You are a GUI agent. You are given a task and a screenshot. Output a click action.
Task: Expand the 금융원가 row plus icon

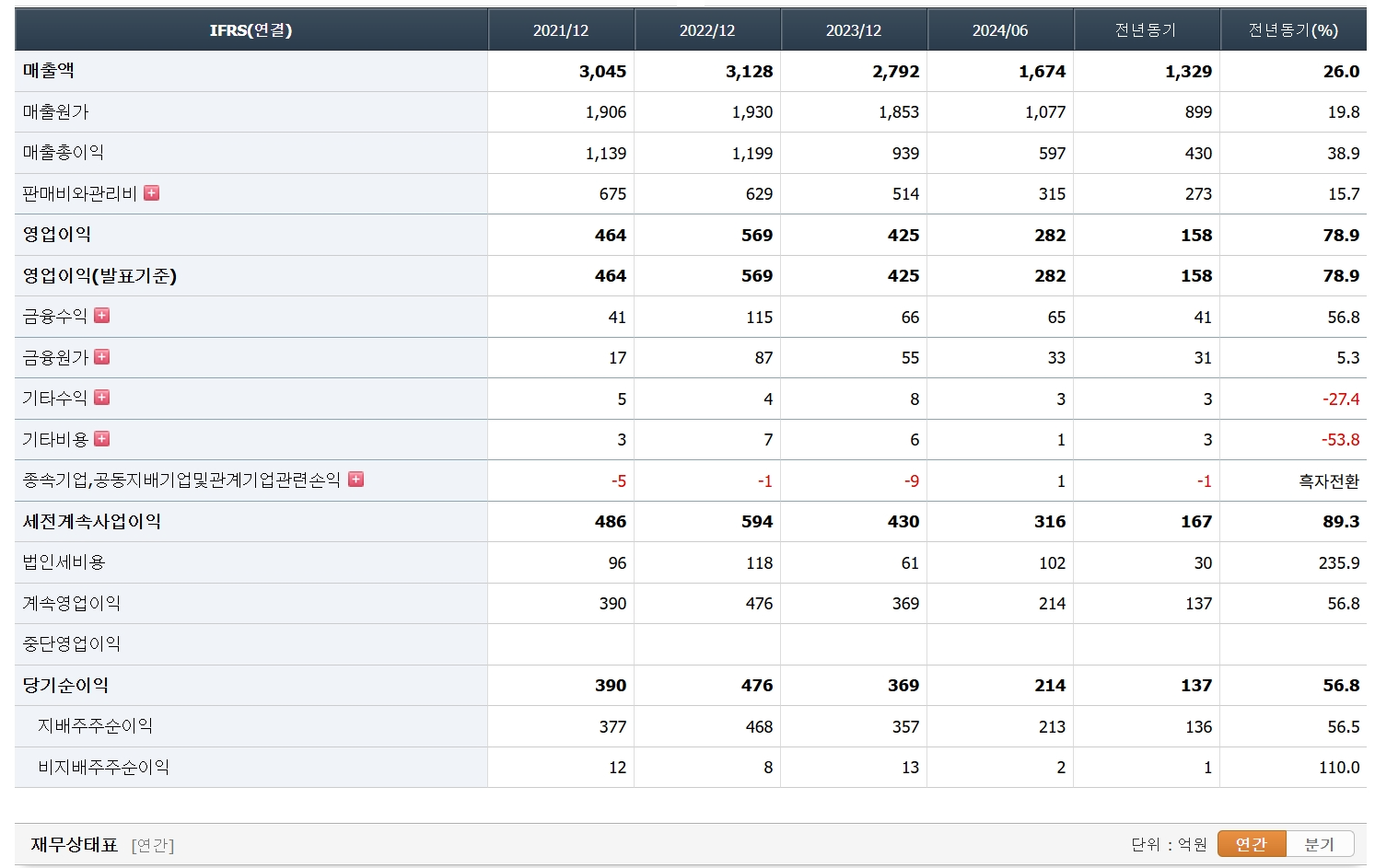(x=102, y=357)
